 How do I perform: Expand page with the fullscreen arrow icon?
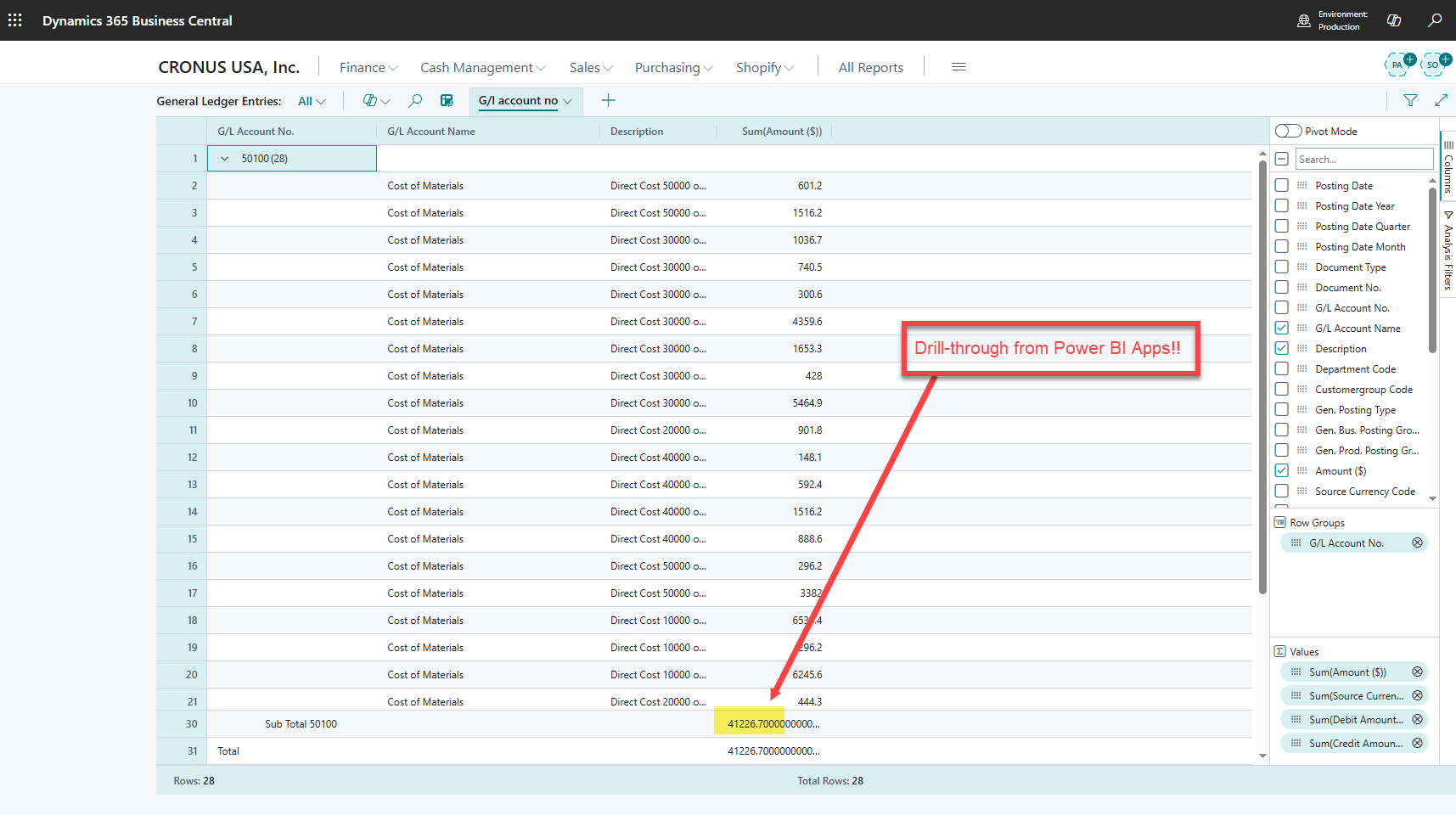pos(1441,101)
